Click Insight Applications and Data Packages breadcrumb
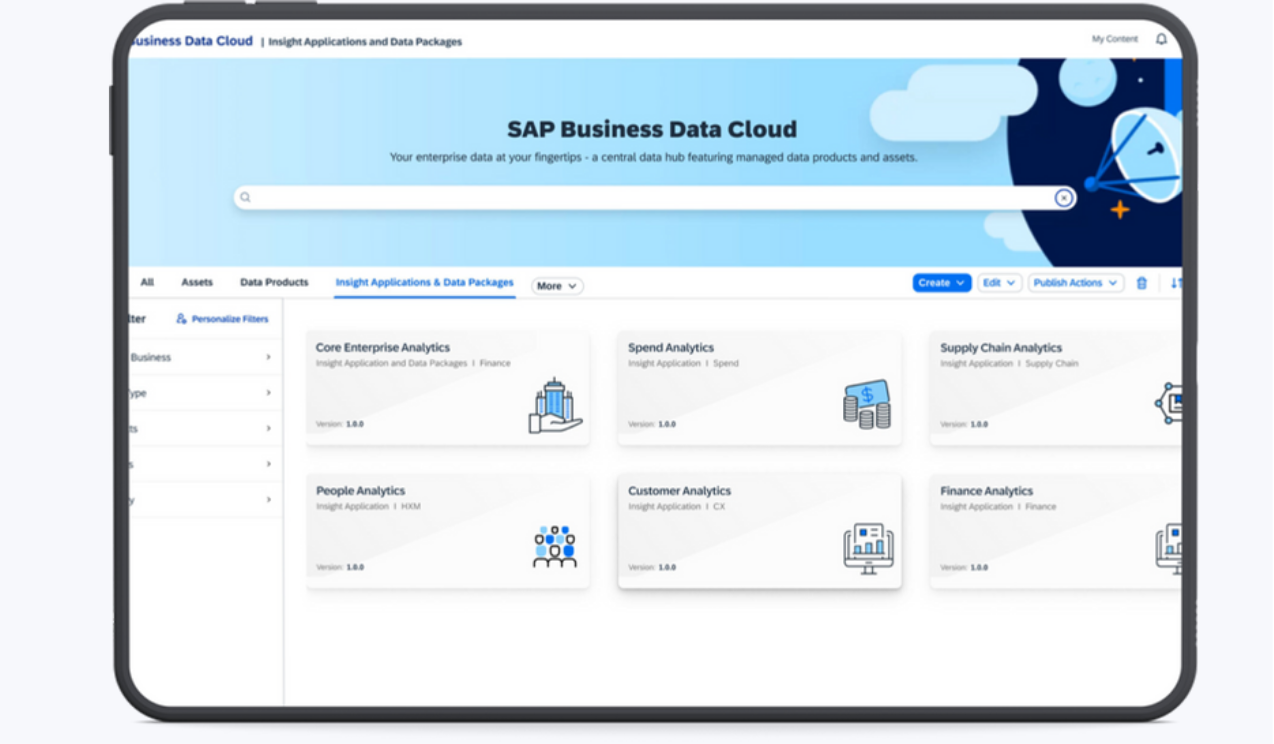 [x=365, y=42]
